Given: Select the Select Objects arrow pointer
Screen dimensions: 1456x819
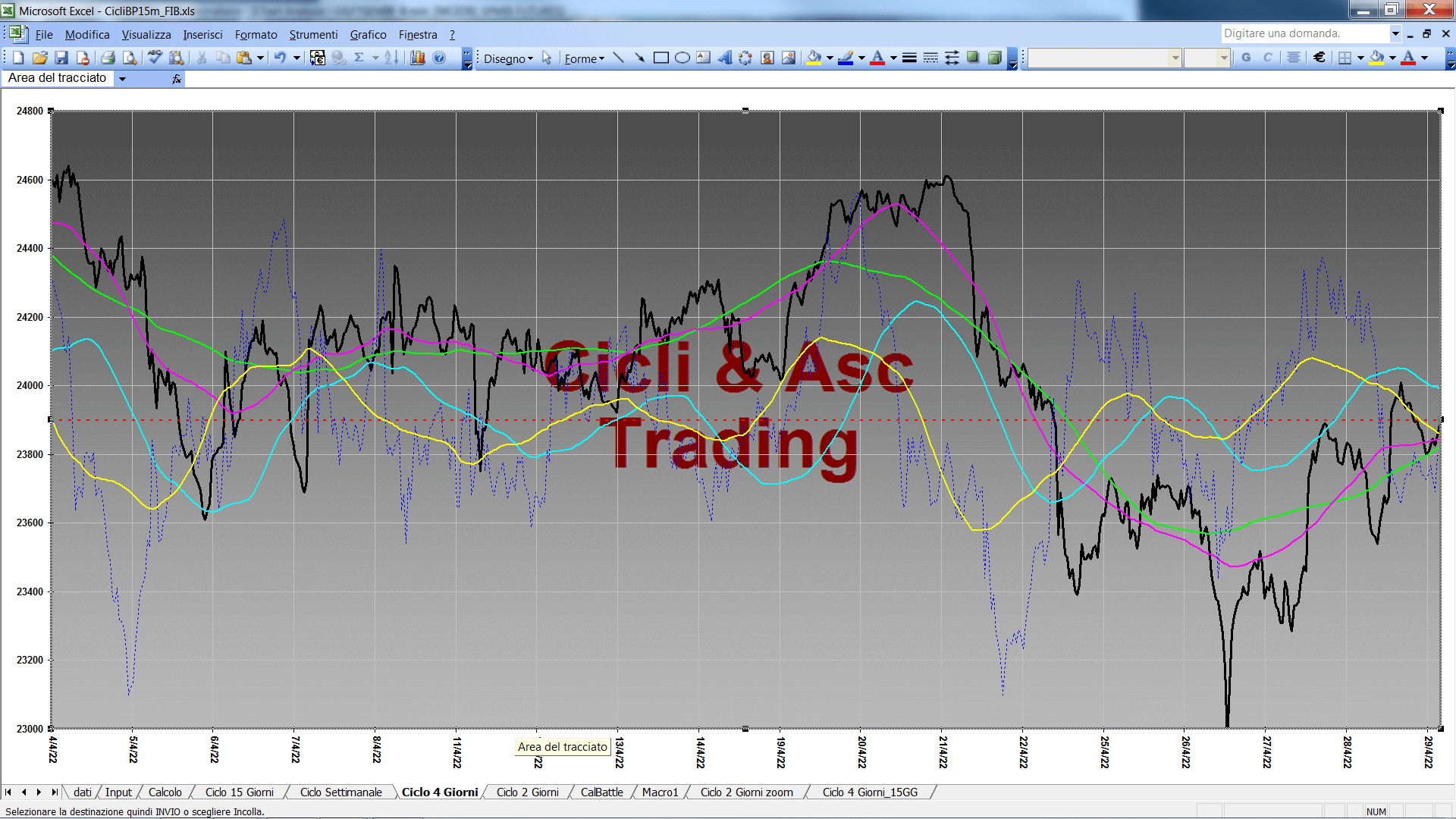Looking at the screenshot, I should [x=547, y=58].
